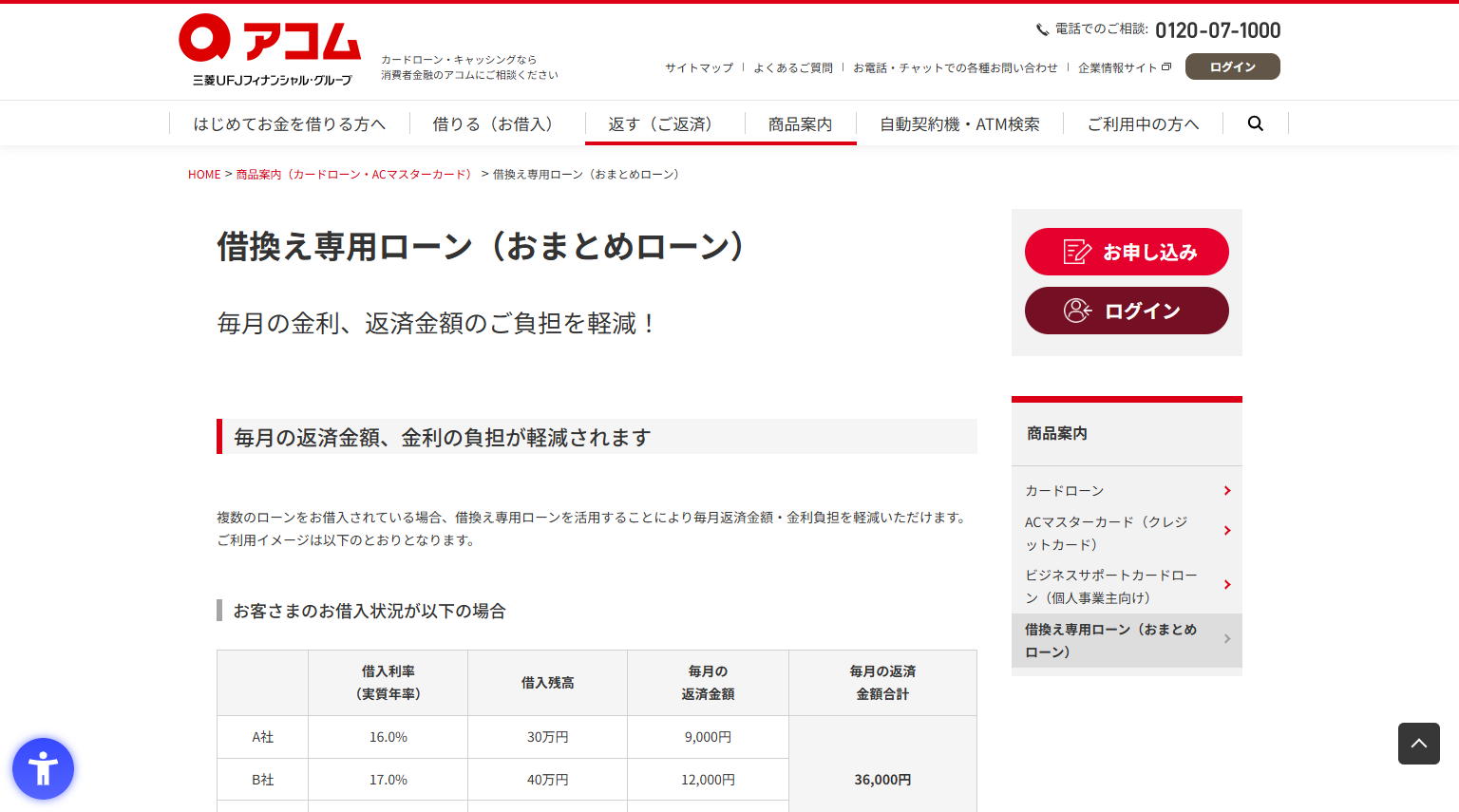Click the subheading お客さまのお借入状況が以下の場合
This screenshot has width=1459, height=812.
[x=369, y=611]
